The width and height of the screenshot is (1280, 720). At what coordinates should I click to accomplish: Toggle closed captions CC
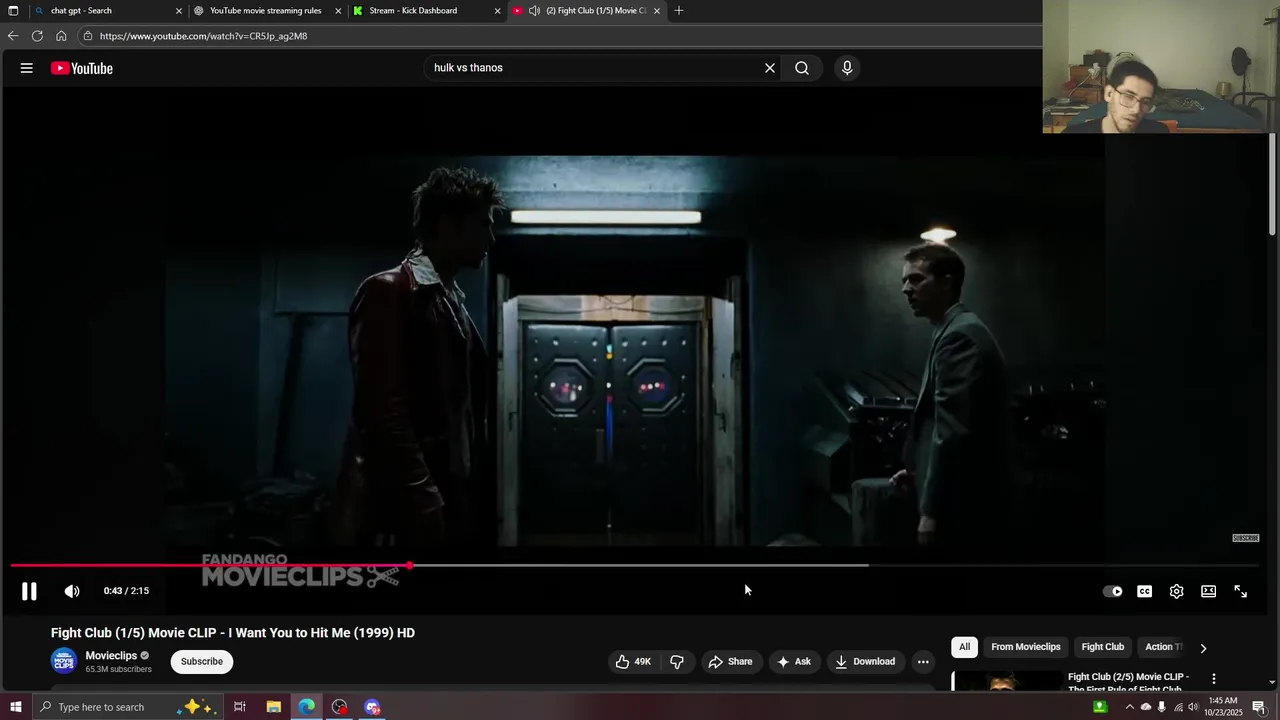[1145, 591]
